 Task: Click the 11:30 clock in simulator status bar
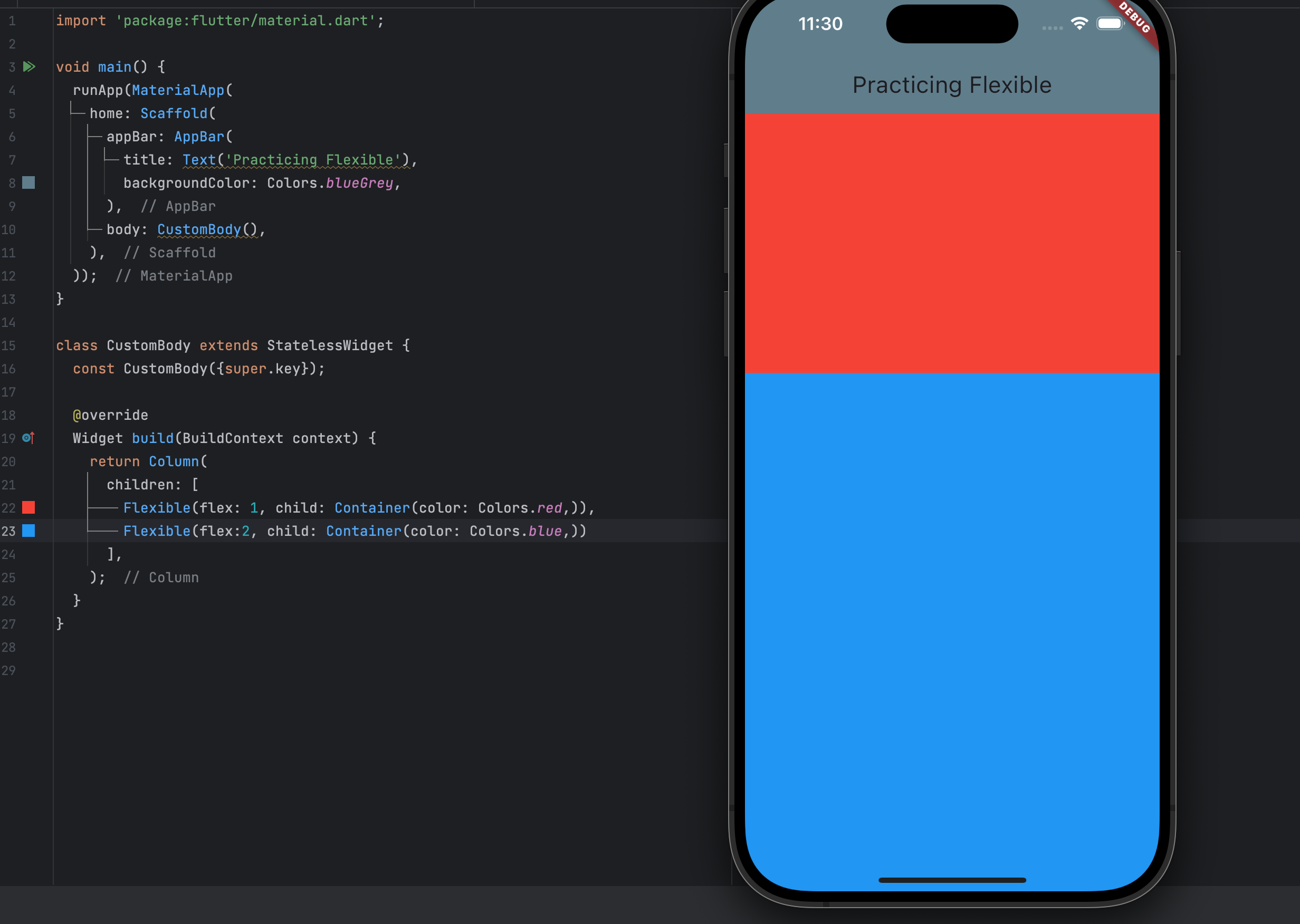pos(820,24)
